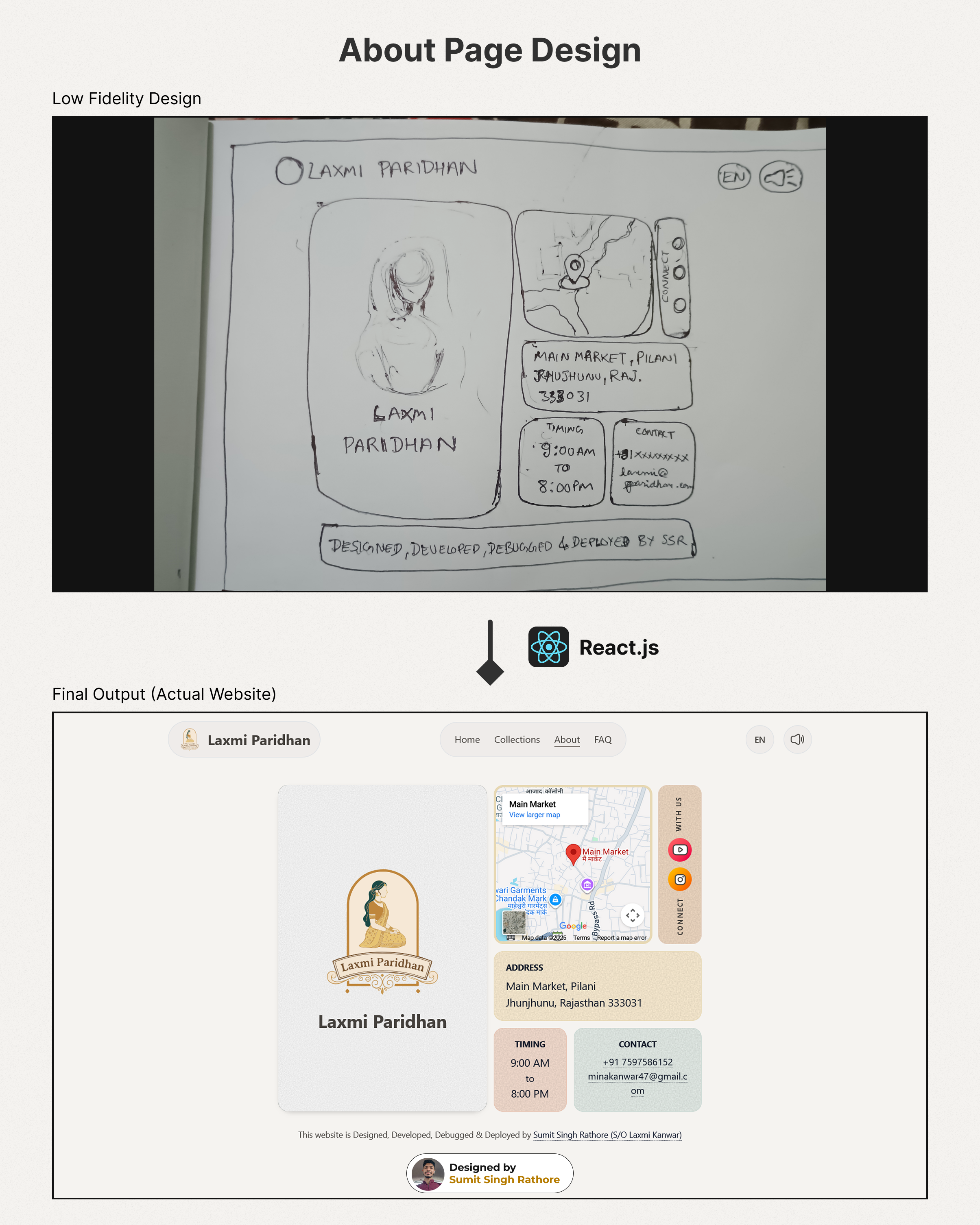Click the Report a map error link
The width and height of the screenshot is (980, 1225).
(x=622, y=937)
